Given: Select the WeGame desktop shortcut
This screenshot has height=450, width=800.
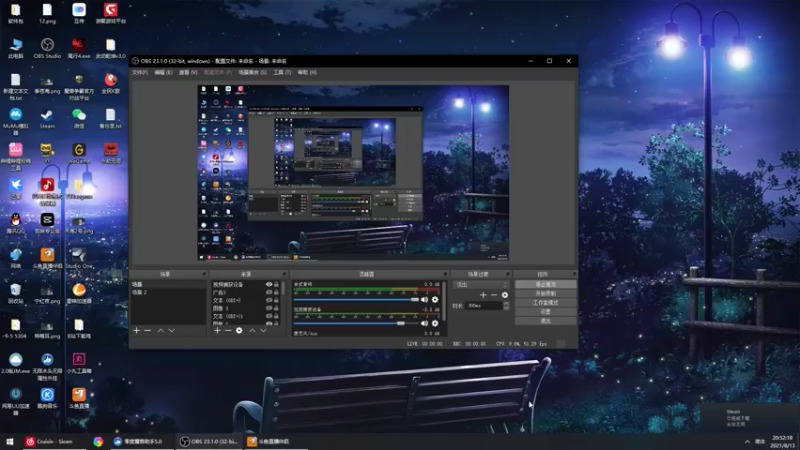Looking at the screenshot, I should (x=79, y=153).
